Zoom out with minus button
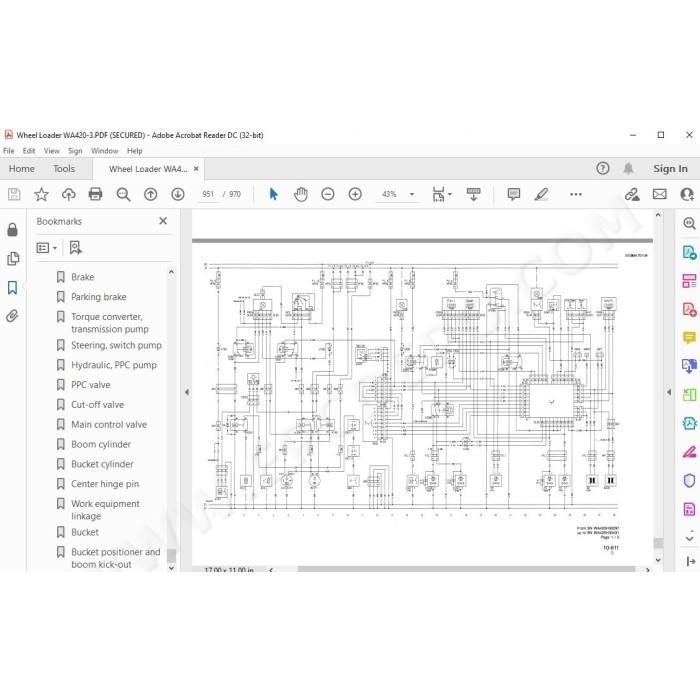The width and height of the screenshot is (700, 700). coord(328,194)
